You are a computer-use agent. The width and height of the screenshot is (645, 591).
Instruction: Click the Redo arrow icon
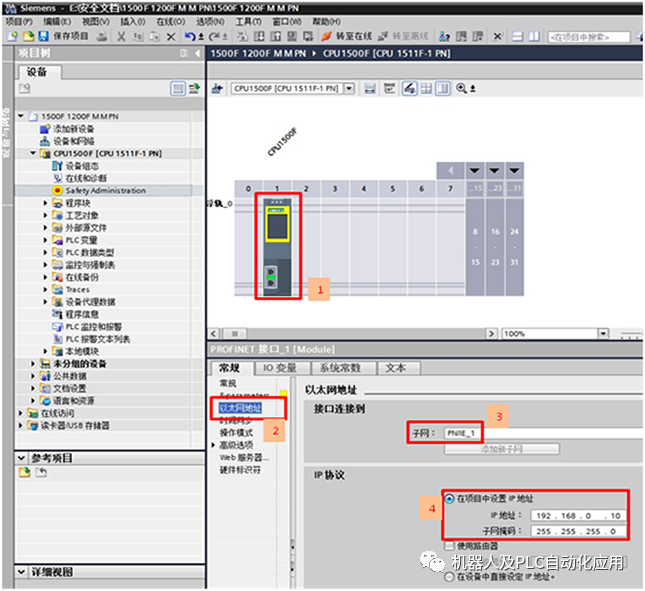[x=214, y=37]
